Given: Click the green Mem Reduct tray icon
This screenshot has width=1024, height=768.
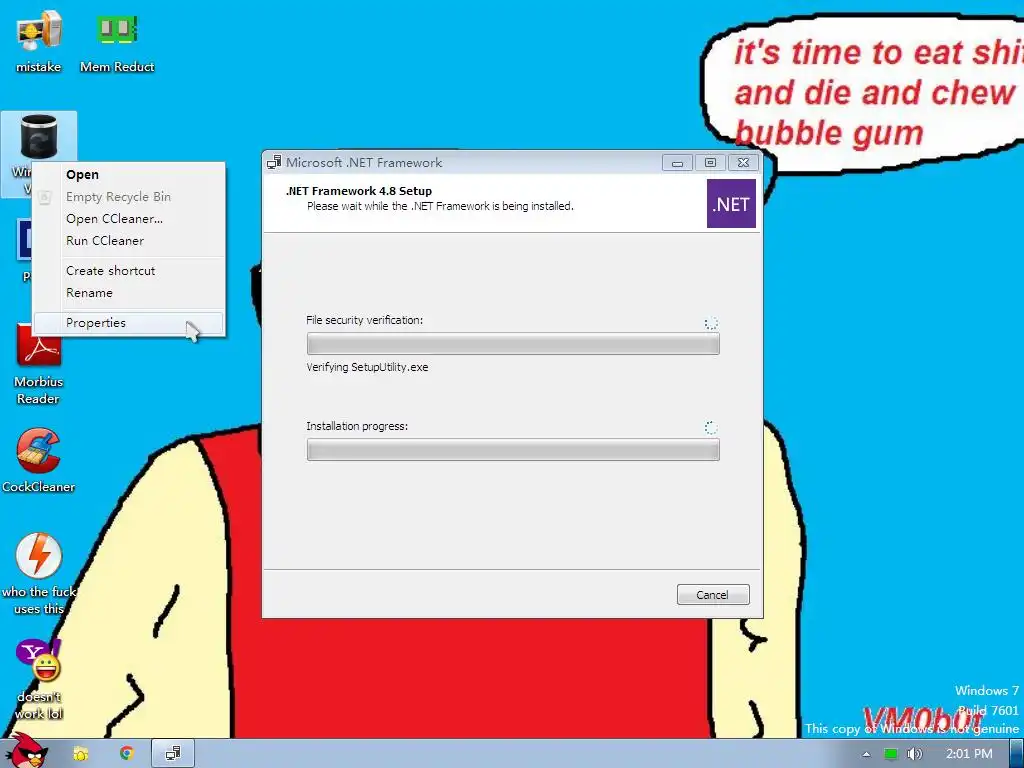Looking at the screenshot, I should (x=891, y=754).
